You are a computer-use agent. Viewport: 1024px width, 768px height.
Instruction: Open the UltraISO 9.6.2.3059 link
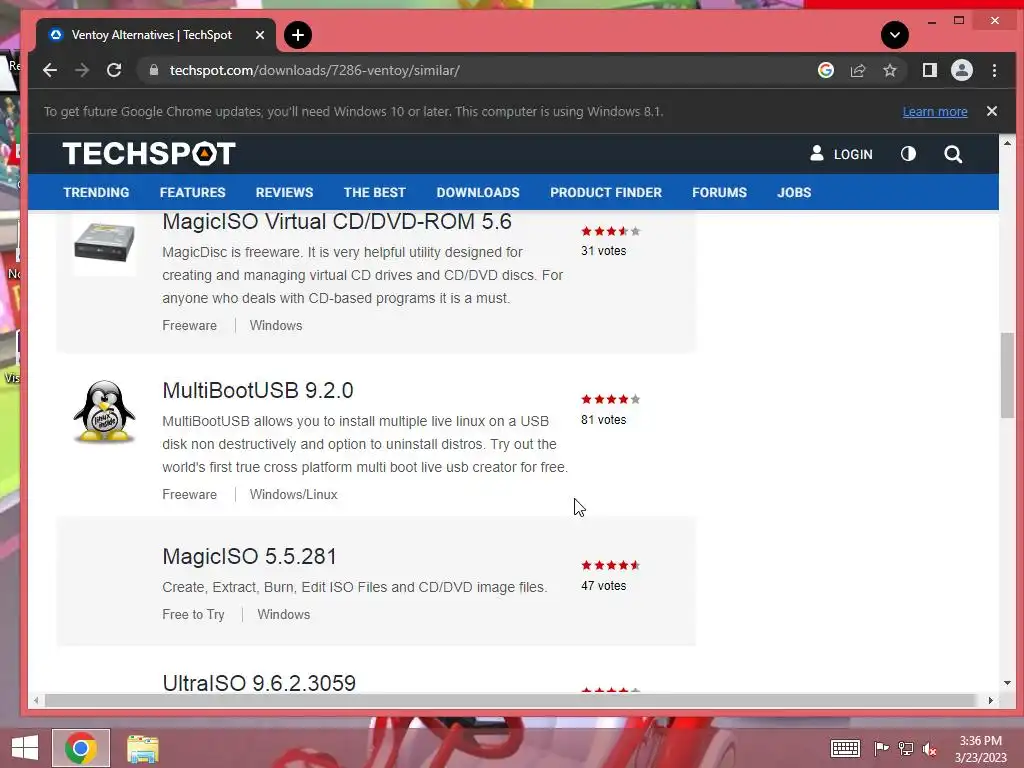click(x=259, y=683)
